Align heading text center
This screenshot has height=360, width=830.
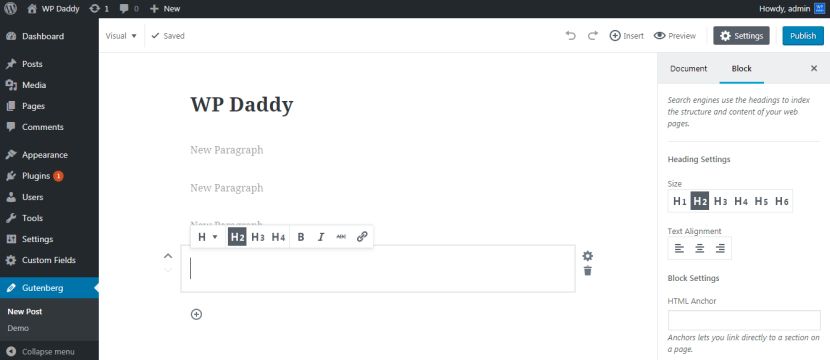click(x=700, y=248)
